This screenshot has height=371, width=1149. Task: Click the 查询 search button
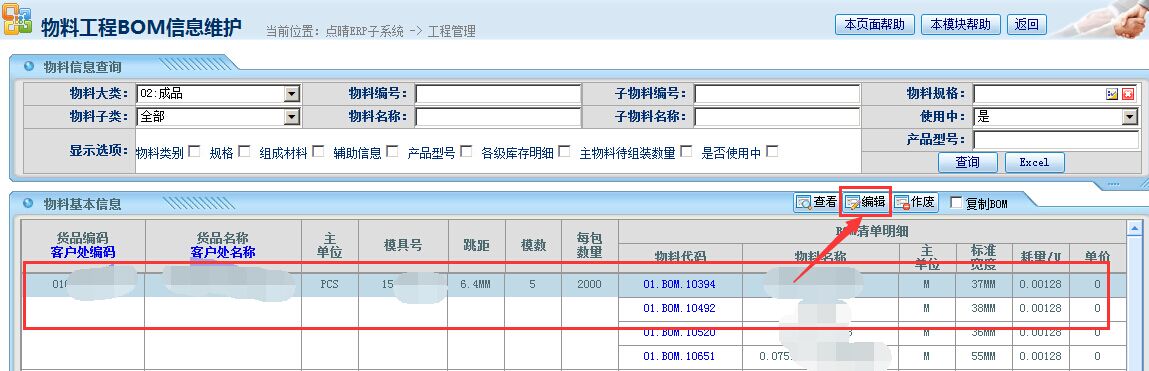point(968,162)
